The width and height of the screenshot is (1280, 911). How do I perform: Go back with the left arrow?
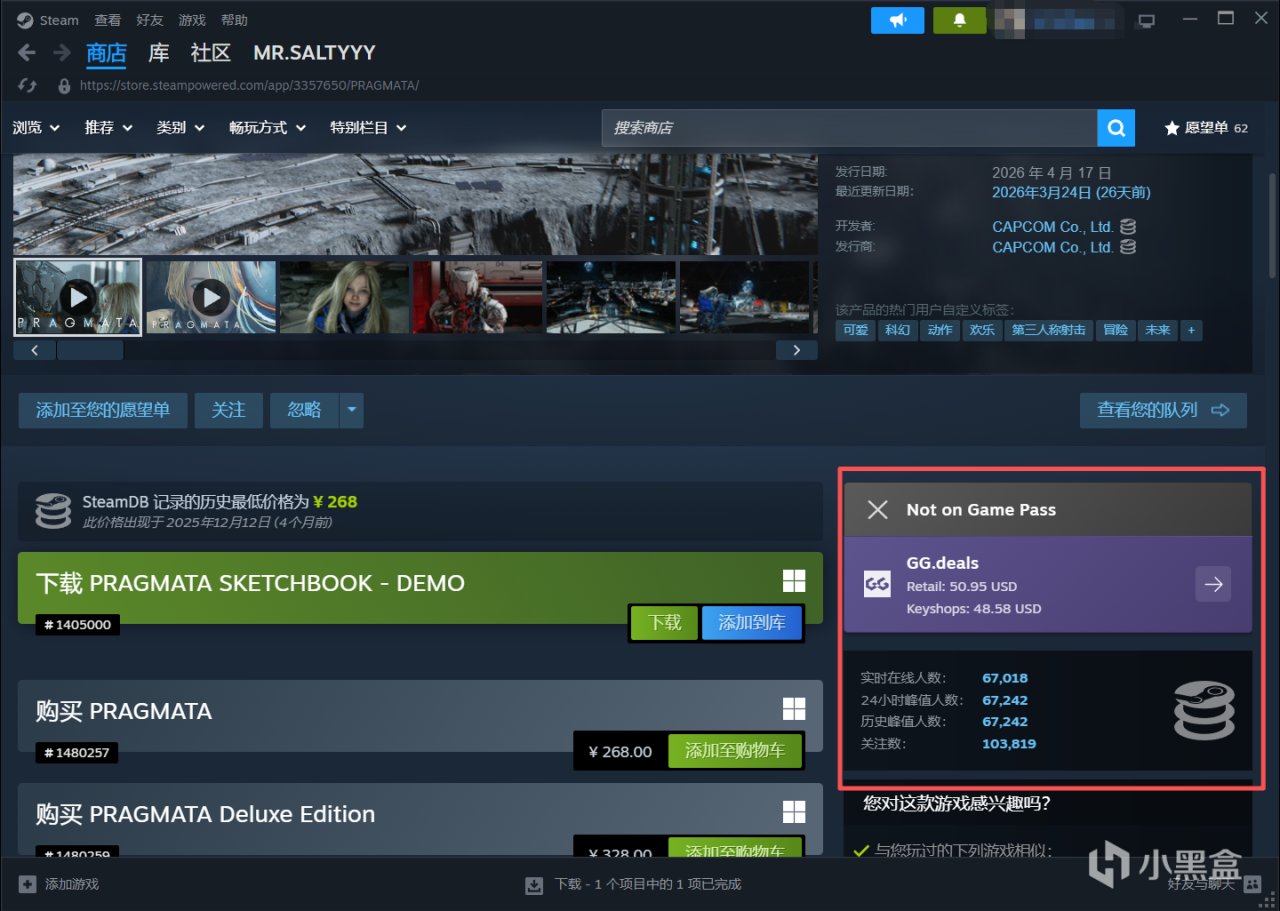pyautogui.click(x=27, y=53)
